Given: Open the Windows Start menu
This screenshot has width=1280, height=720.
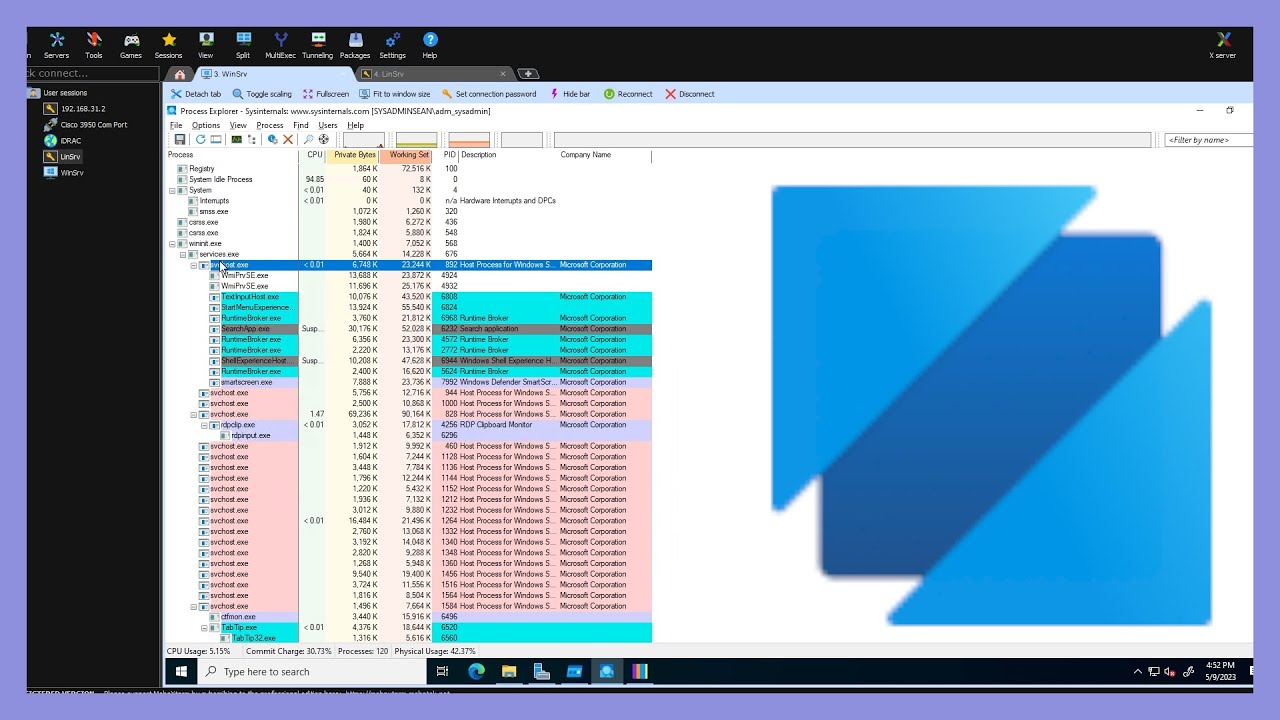Looking at the screenshot, I should (x=182, y=671).
